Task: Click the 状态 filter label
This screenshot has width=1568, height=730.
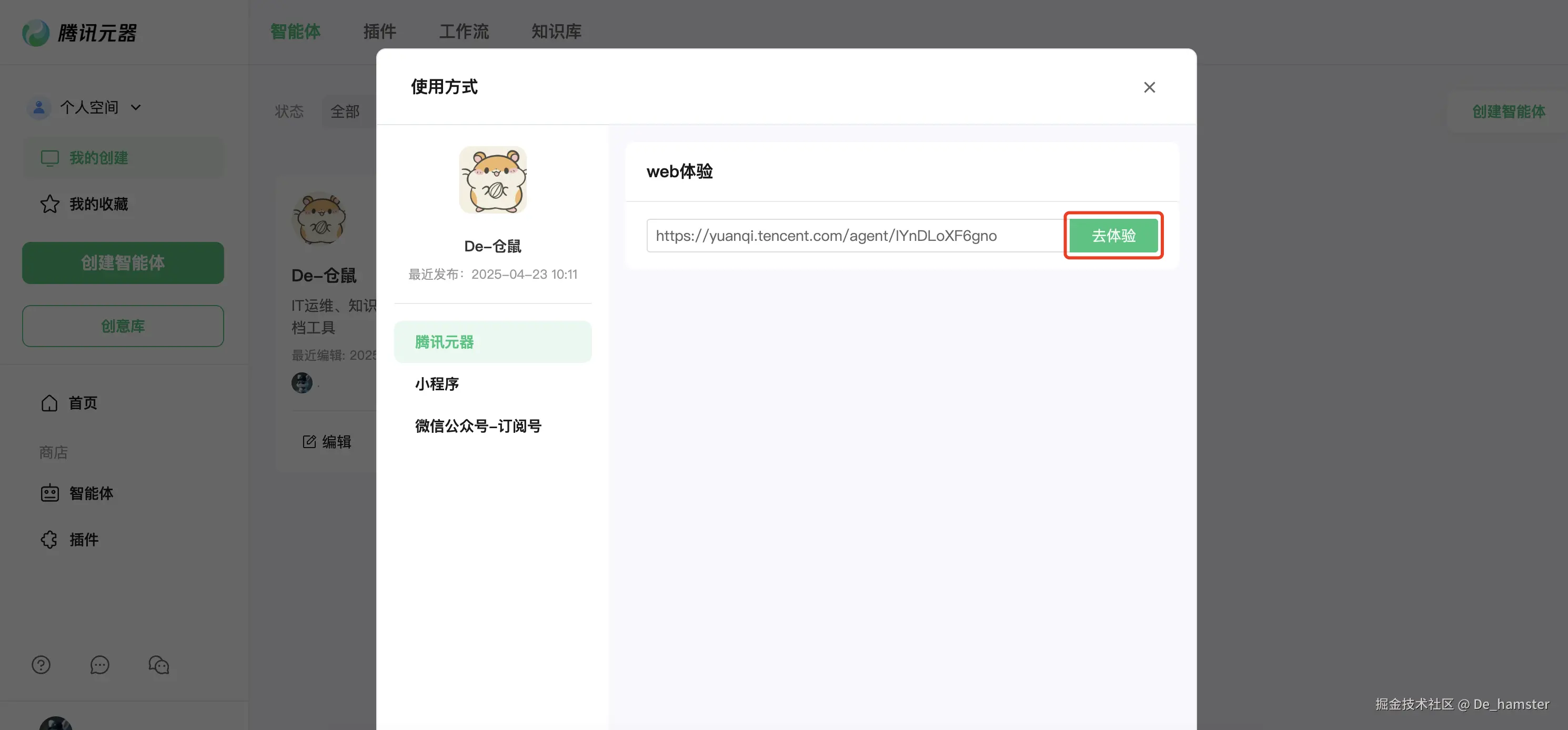Action: point(289,111)
